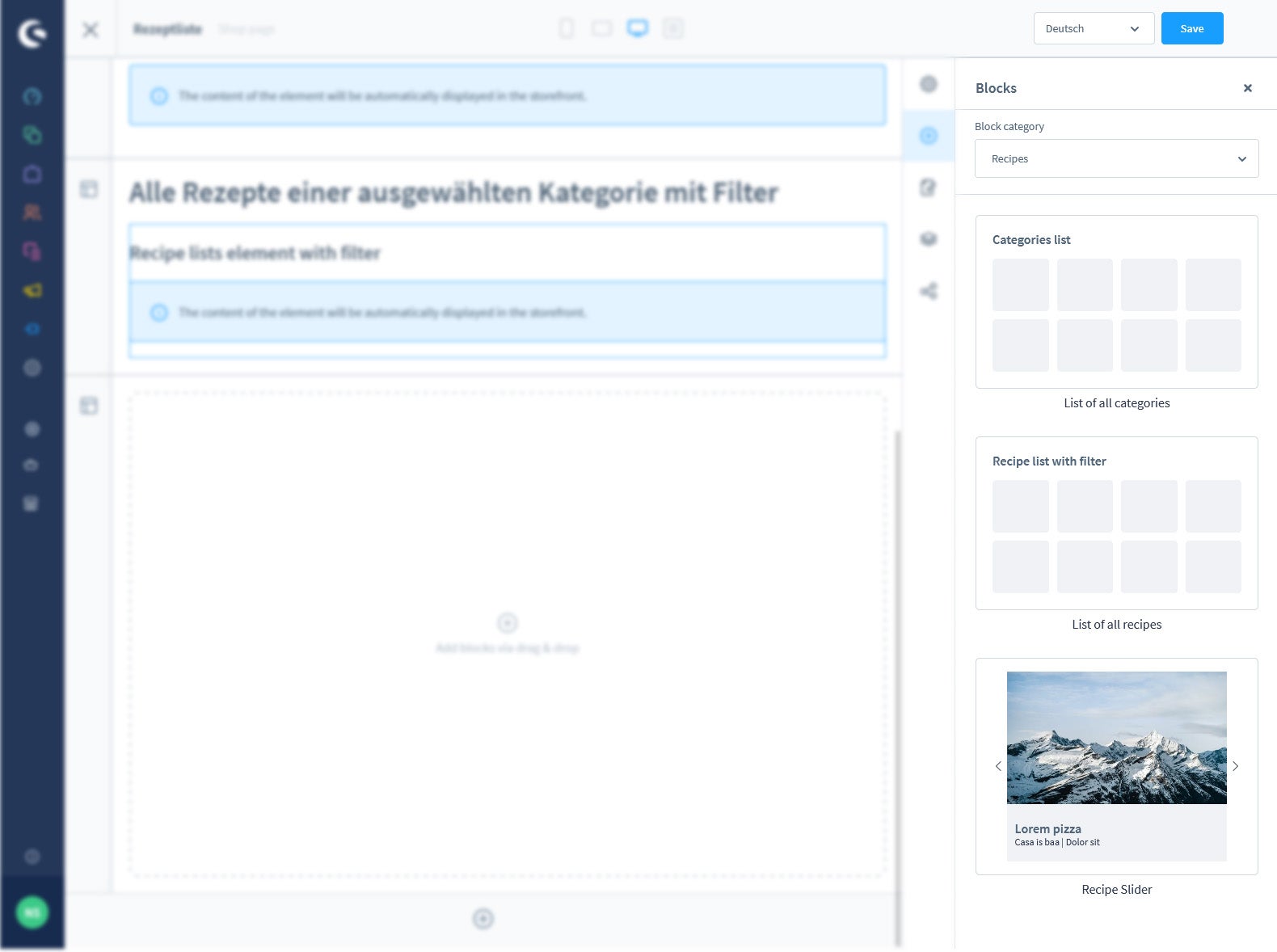This screenshot has height=952, width=1277.
Task: Click the 'Lorem pizza' slide title
Action: (1047, 828)
